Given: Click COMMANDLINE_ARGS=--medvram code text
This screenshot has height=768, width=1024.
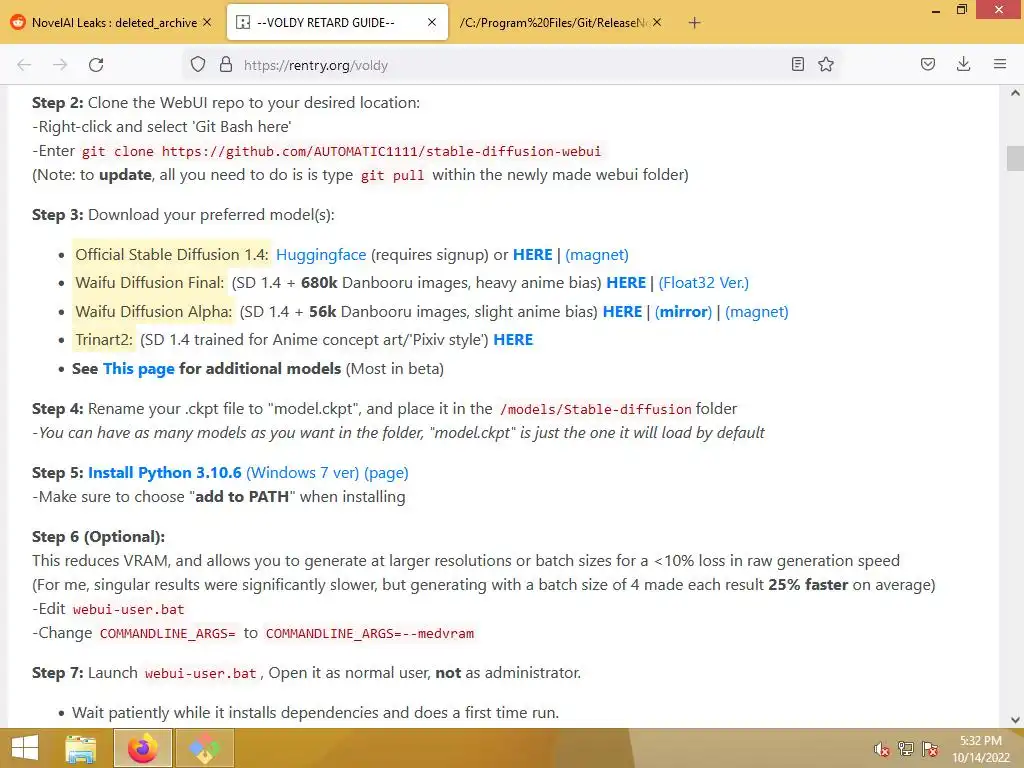Looking at the screenshot, I should 370,633.
